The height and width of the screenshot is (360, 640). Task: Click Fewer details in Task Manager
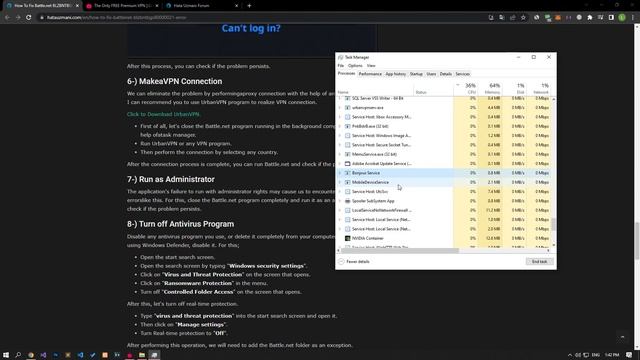pyautogui.click(x=354, y=262)
